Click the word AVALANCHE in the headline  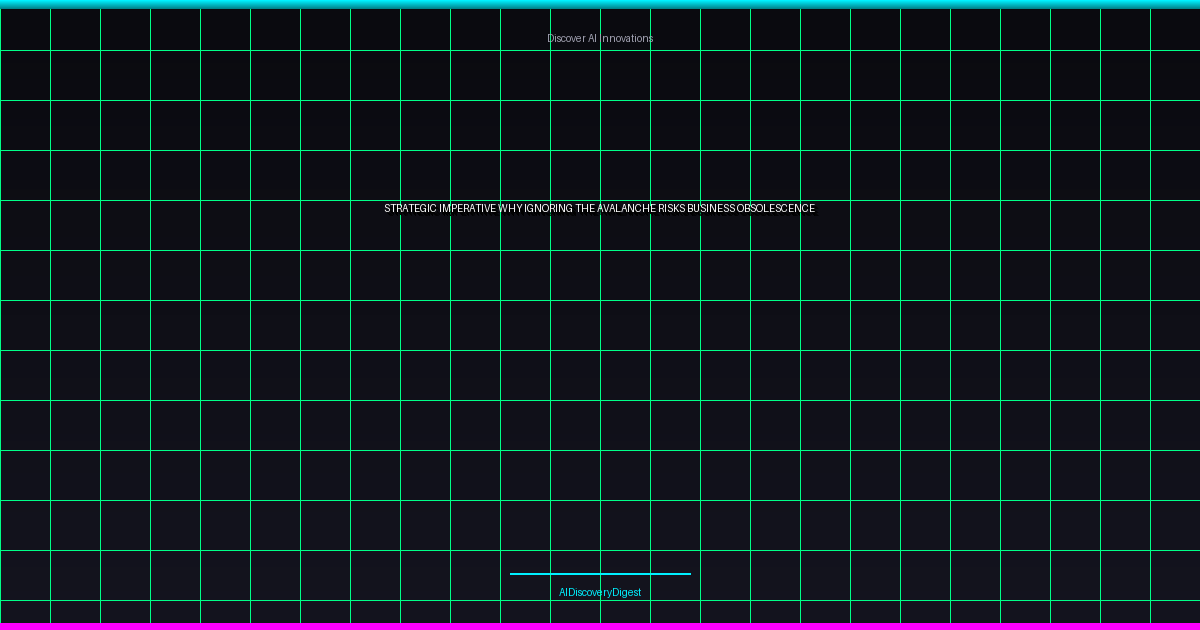627,208
